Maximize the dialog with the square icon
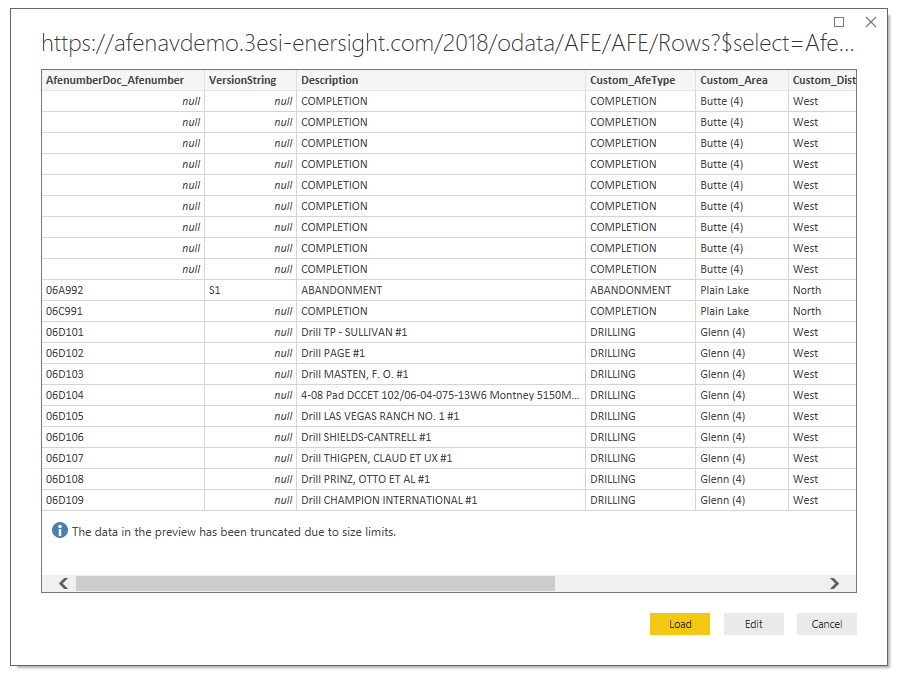The height and width of the screenshot is (676, 897). click(x=839, y=22)
